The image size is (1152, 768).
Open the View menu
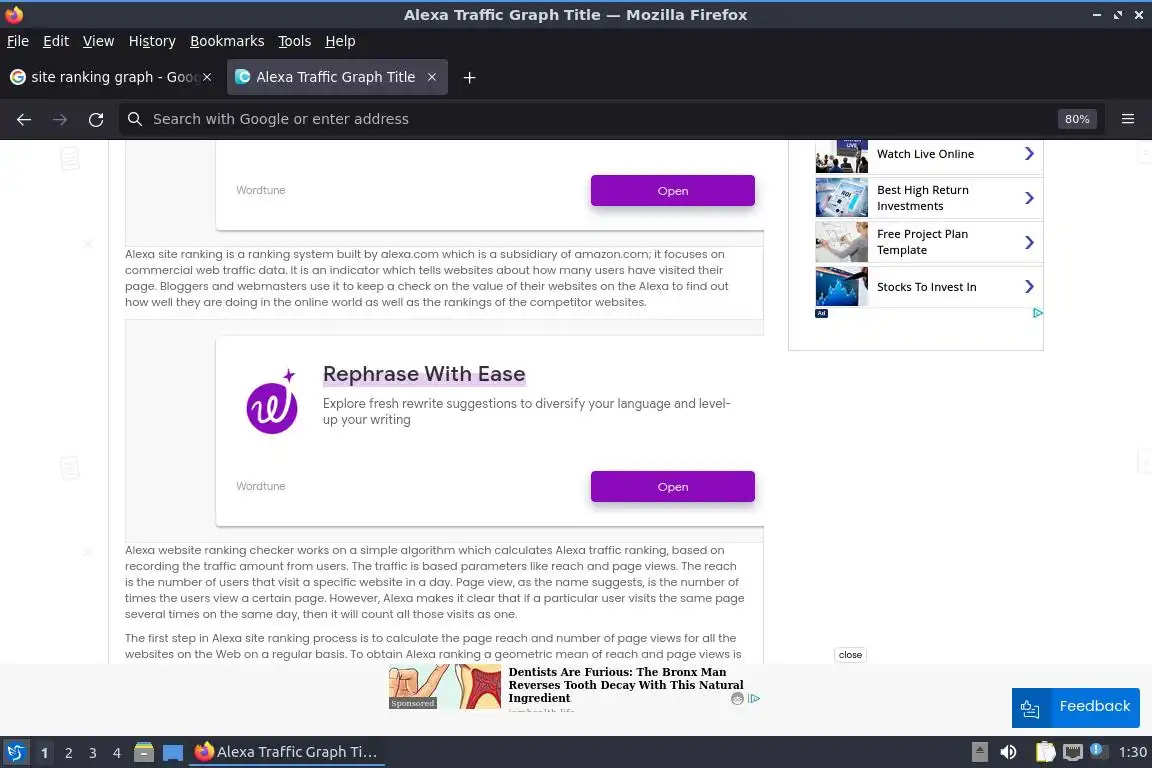[98, 41]
